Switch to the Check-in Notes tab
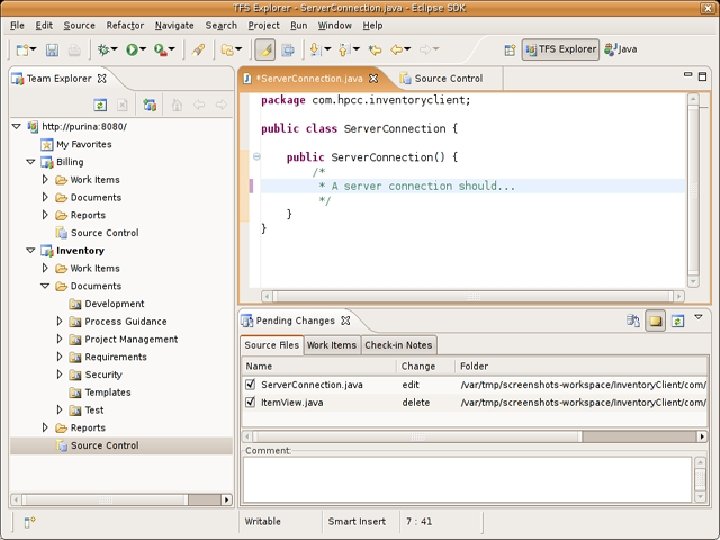 (398, 345)
